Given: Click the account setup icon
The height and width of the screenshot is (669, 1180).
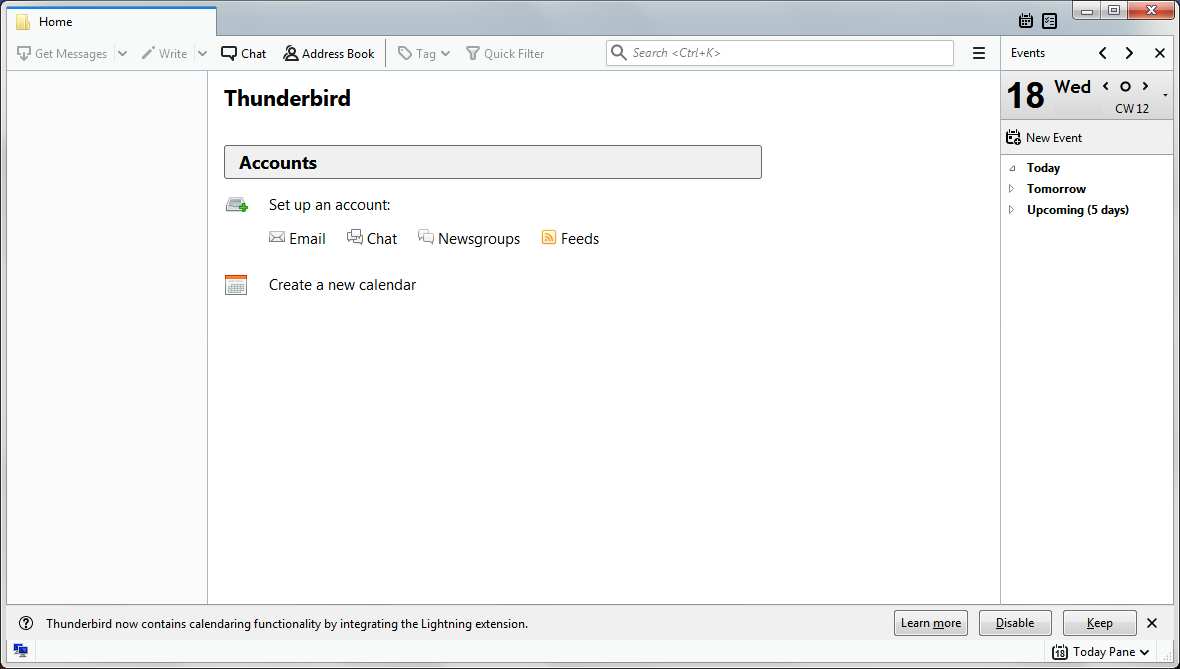Looking at the screenshot, I should (x=237, y=205).
